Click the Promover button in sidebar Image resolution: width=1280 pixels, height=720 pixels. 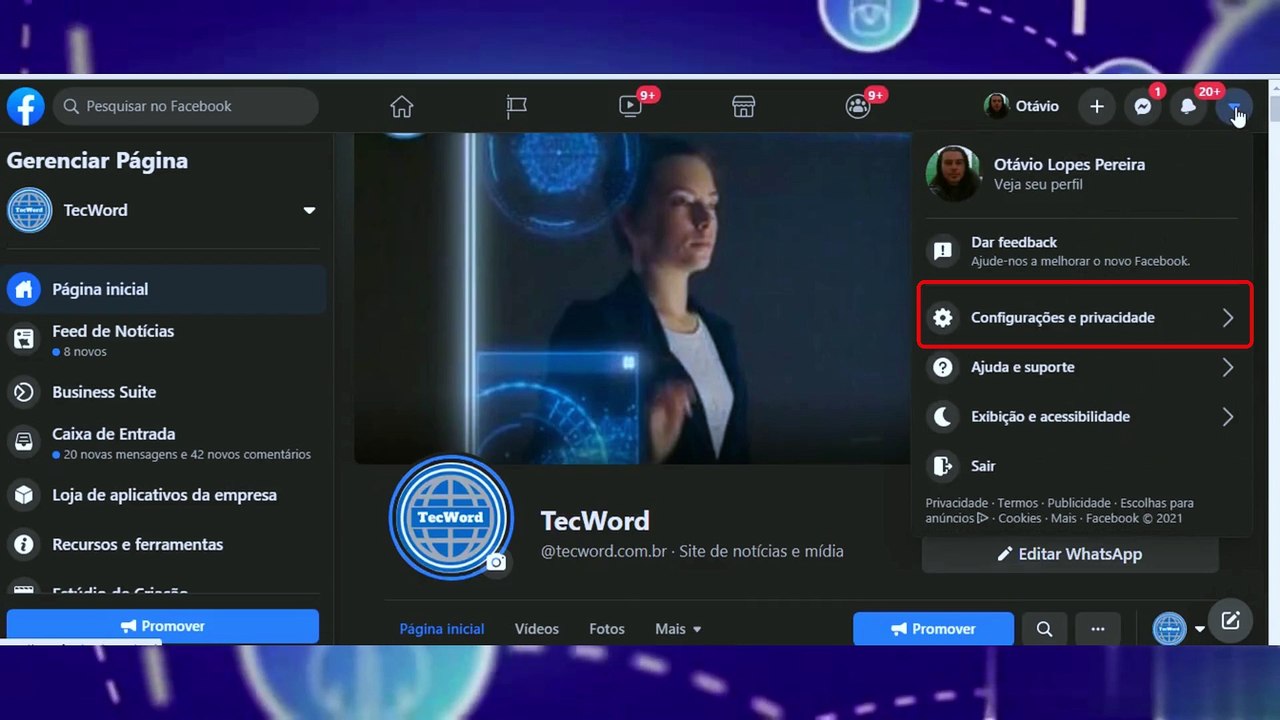point(163,626)
